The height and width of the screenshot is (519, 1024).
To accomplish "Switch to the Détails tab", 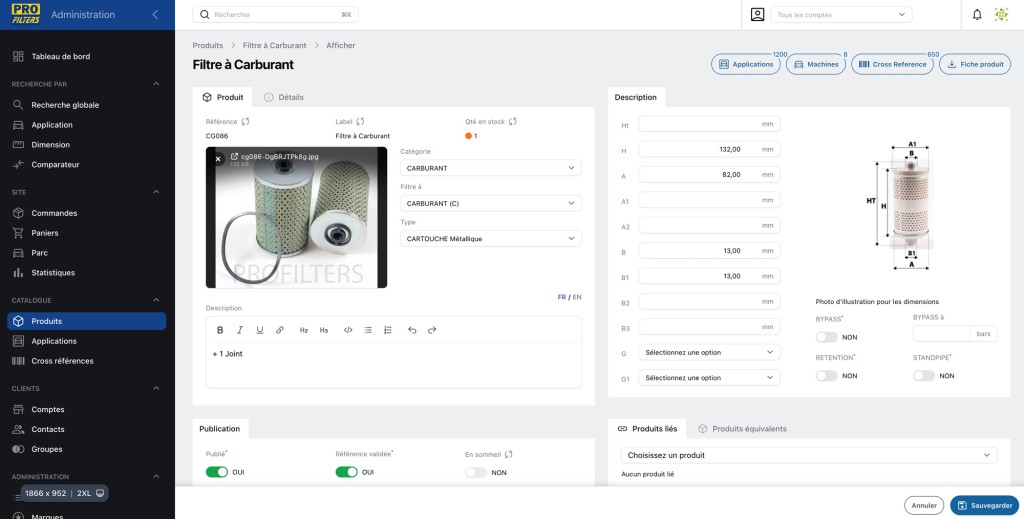I will click(283, 97).
